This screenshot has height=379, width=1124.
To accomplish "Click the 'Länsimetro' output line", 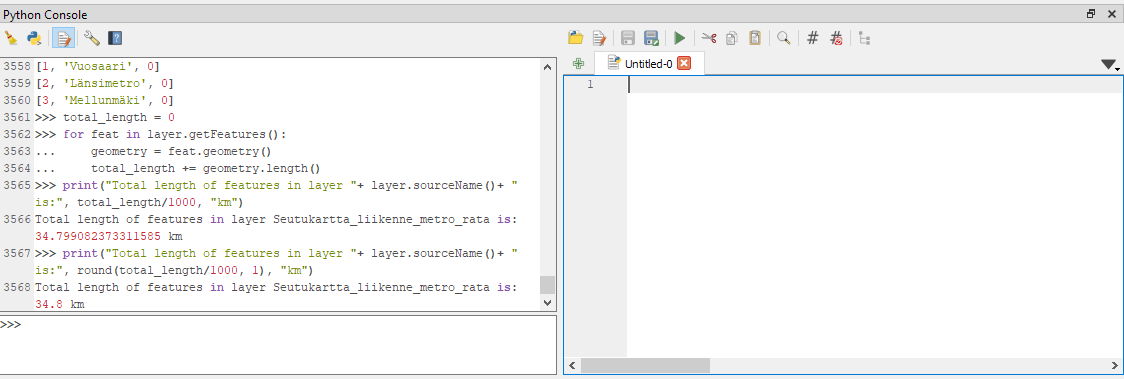I will click(x=104, y=83).
